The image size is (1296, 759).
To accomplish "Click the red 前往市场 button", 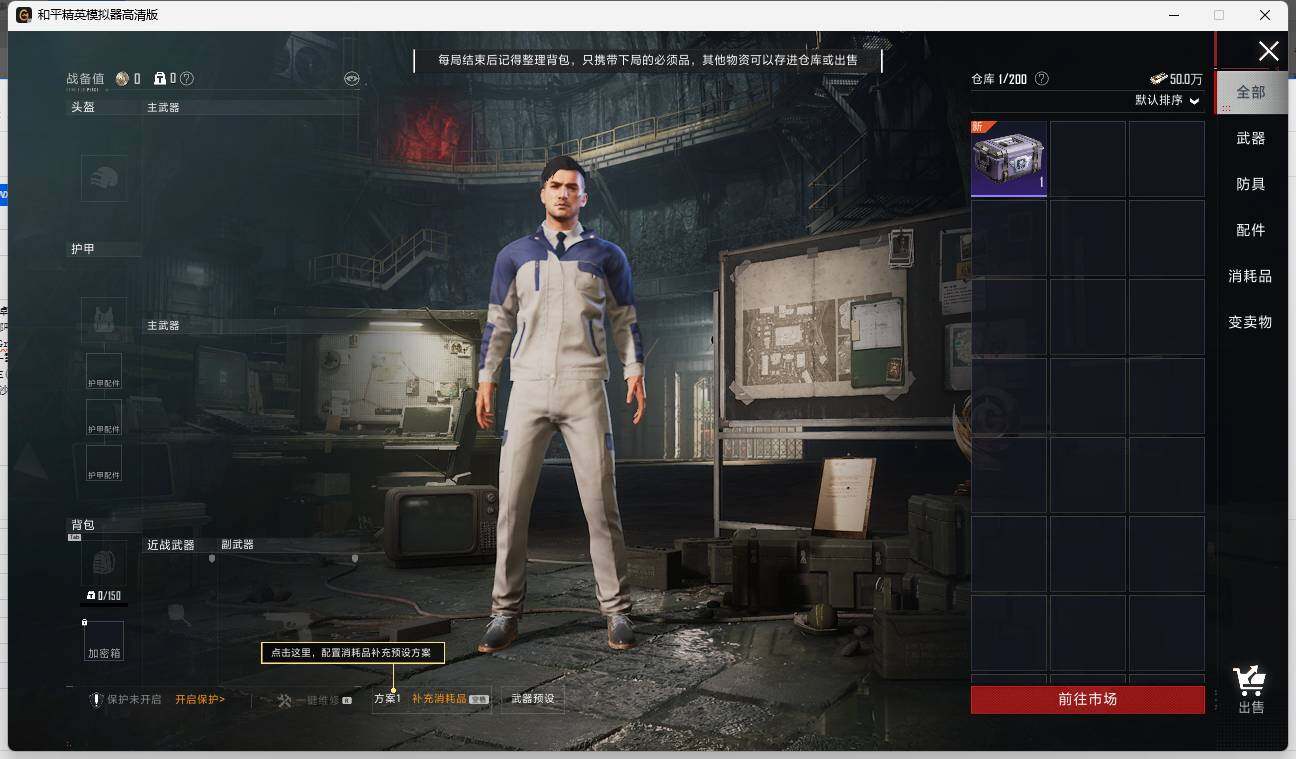I will 1088,699.
